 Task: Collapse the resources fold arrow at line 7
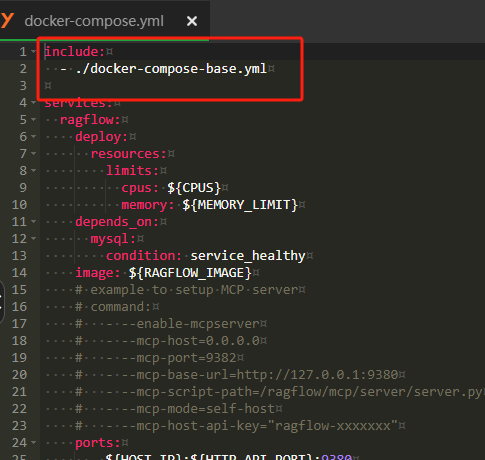coord(33,154)
